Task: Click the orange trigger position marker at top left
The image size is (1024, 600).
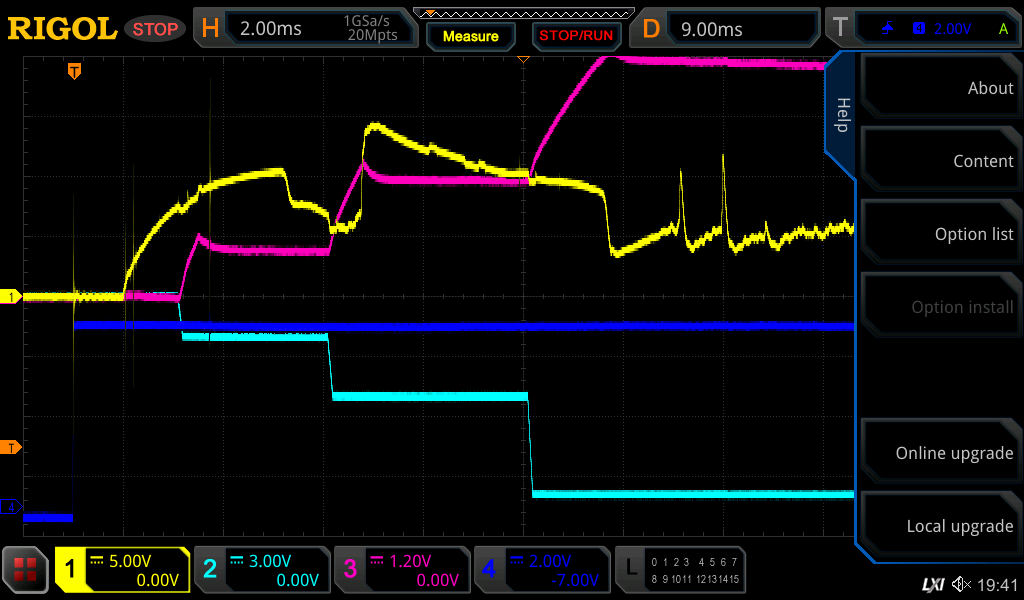Action: pyautogui.click(x=74, y=71)
